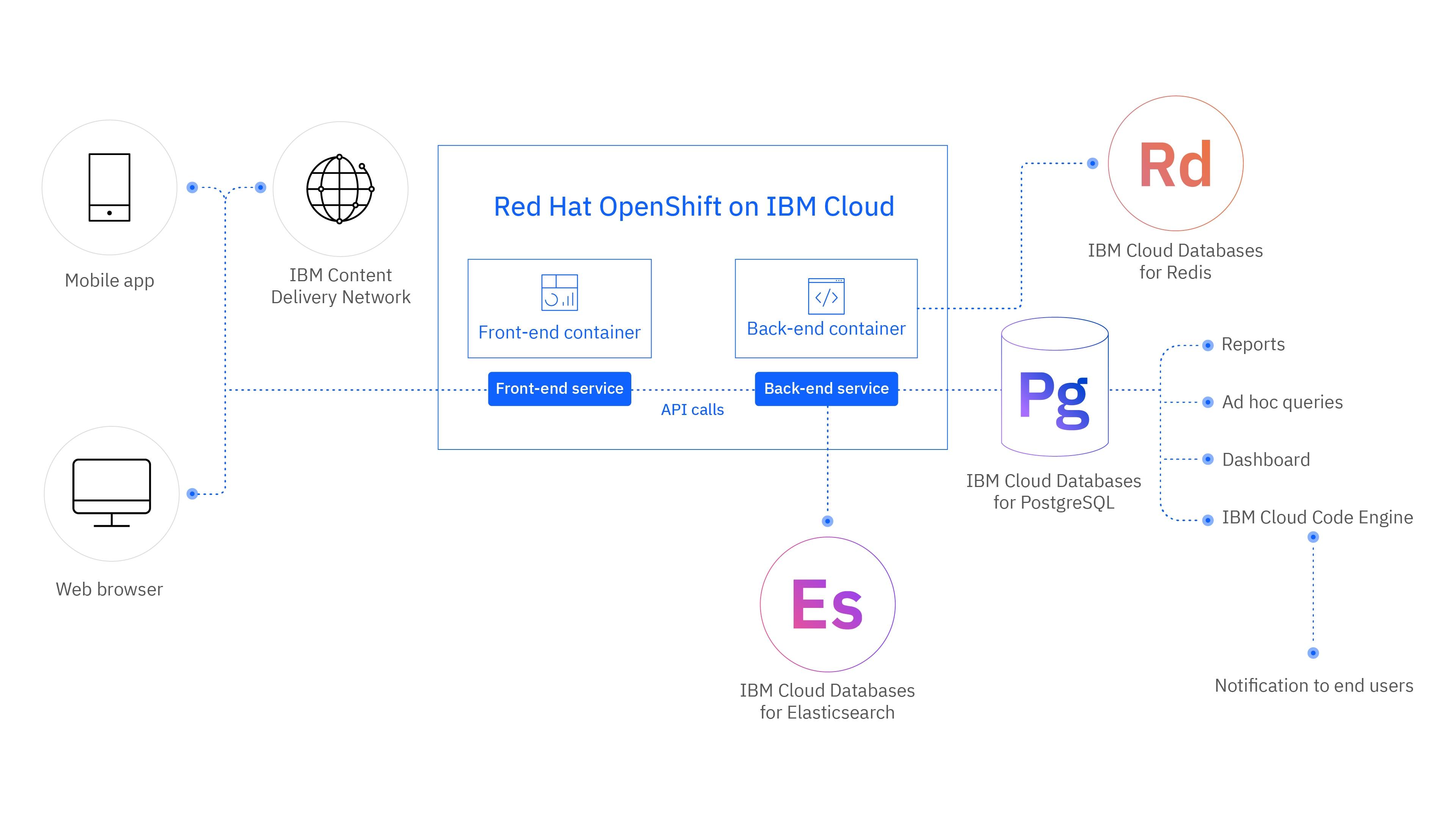Click the Notification to end users text
This screenshot has width=1456, height=819.
click(x=1314, y=686)
